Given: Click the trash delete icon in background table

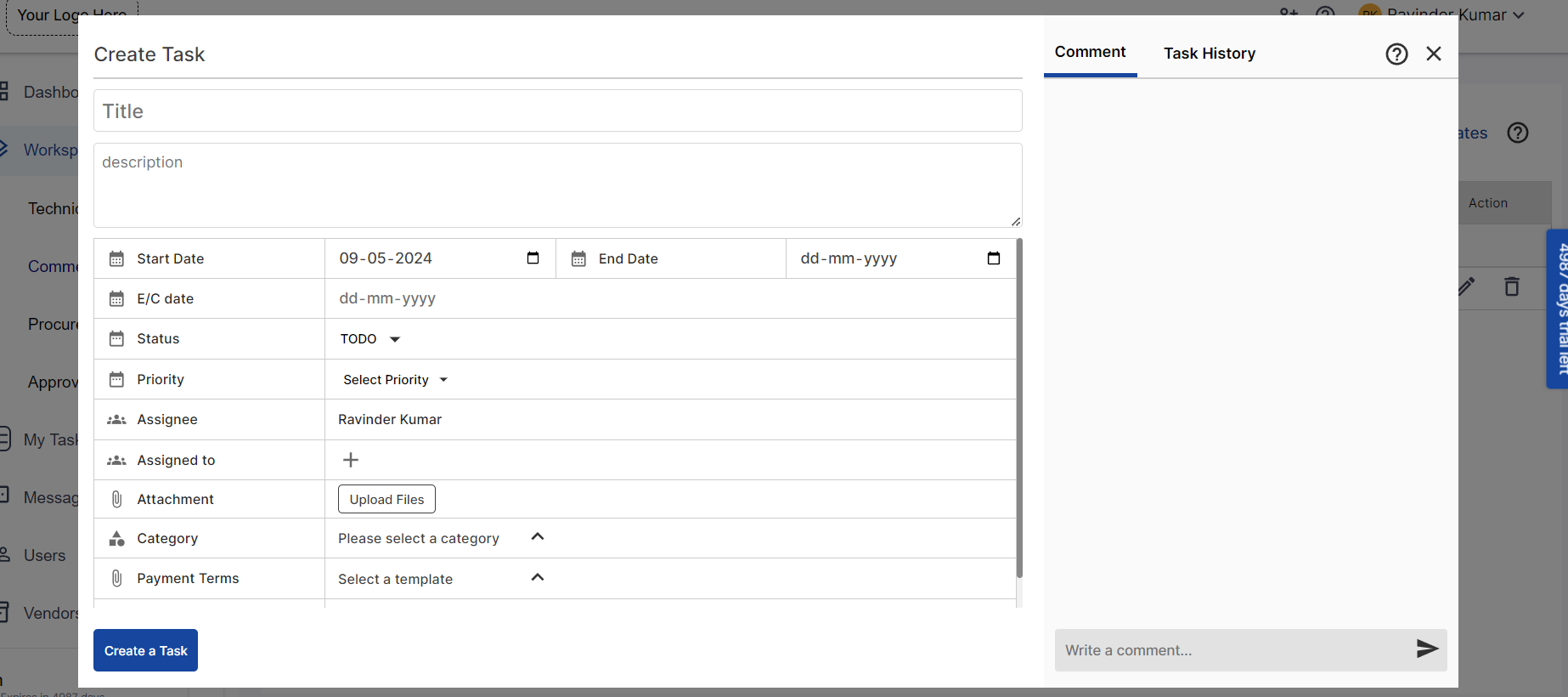Looking at the screenshot, I should [1512, 286].
